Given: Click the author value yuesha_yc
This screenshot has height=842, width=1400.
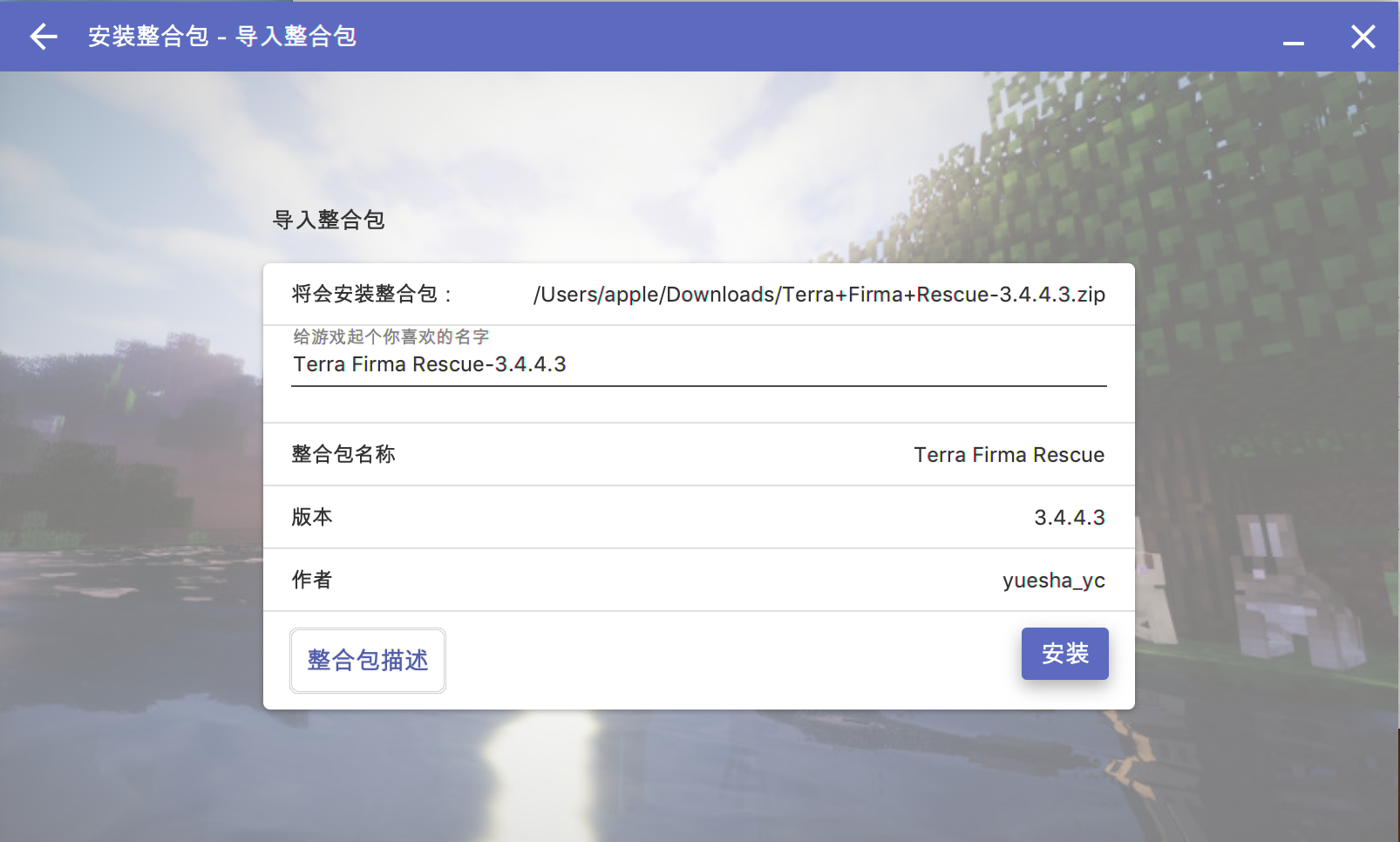Looking at the screenshot, I should coord(1054,581).
